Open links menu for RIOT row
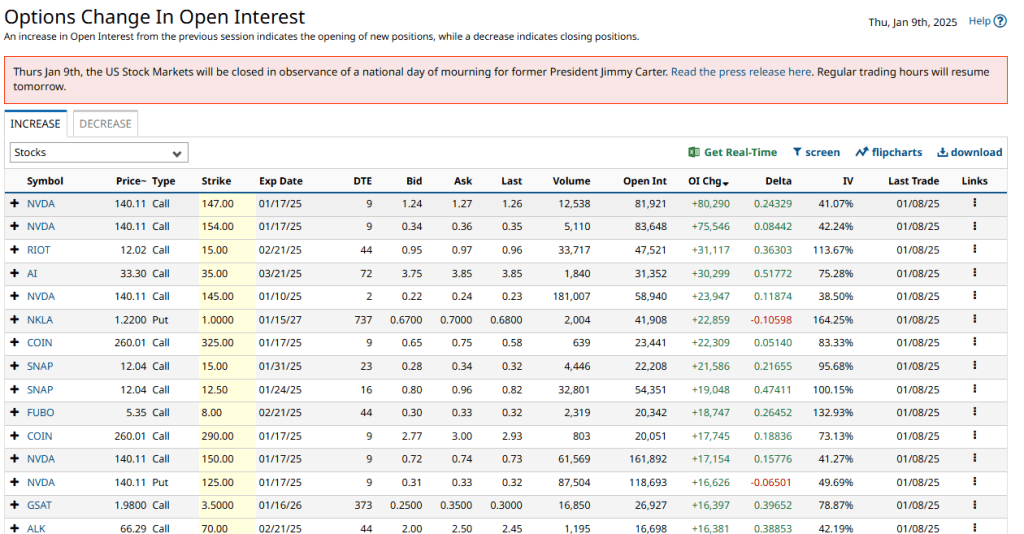 coord(974,249)
